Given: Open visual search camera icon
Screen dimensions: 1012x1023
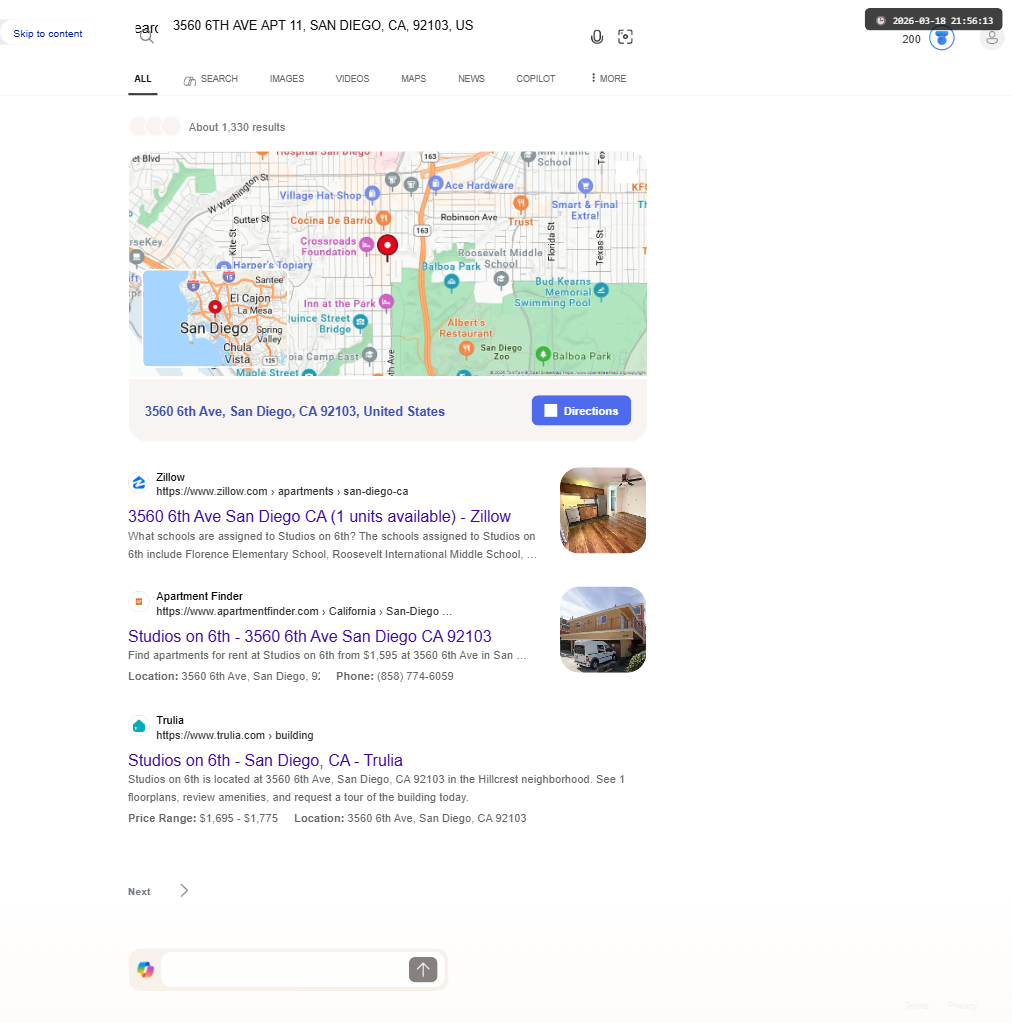Looking at the screenshot, I should [625, 37].
